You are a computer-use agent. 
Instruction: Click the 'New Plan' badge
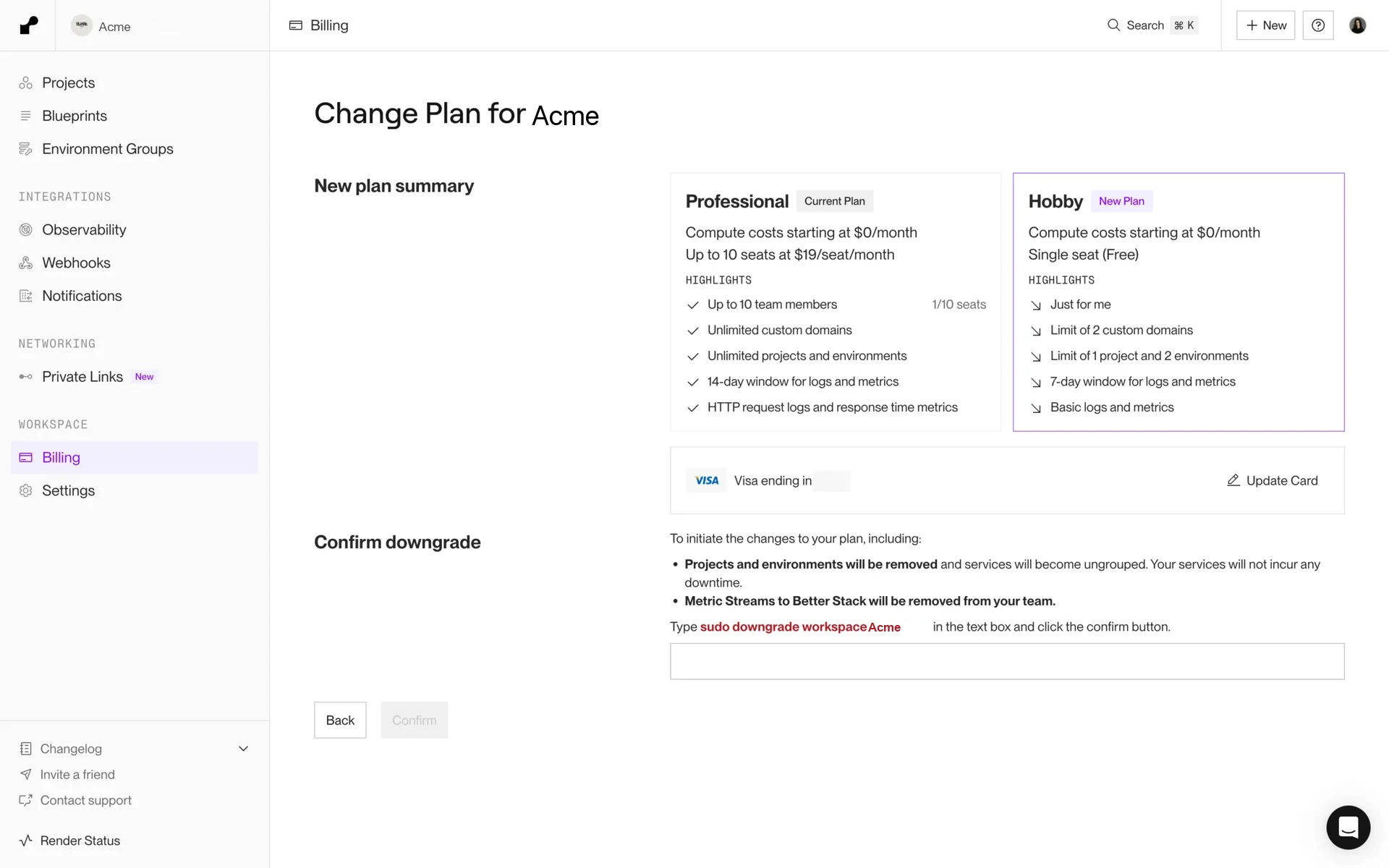[x=1121, y=201]
